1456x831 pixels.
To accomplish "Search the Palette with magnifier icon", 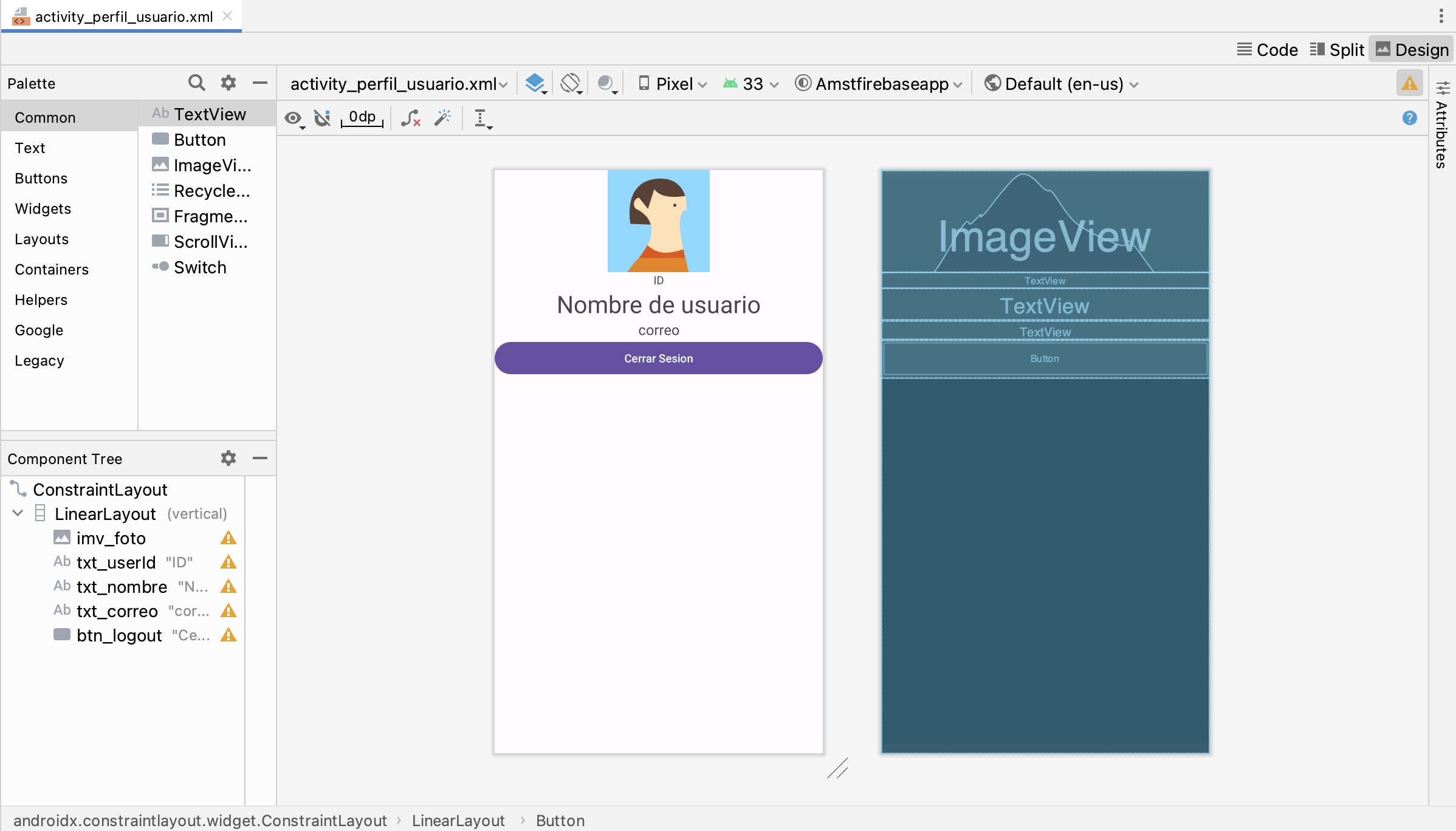I will (196, 83).
